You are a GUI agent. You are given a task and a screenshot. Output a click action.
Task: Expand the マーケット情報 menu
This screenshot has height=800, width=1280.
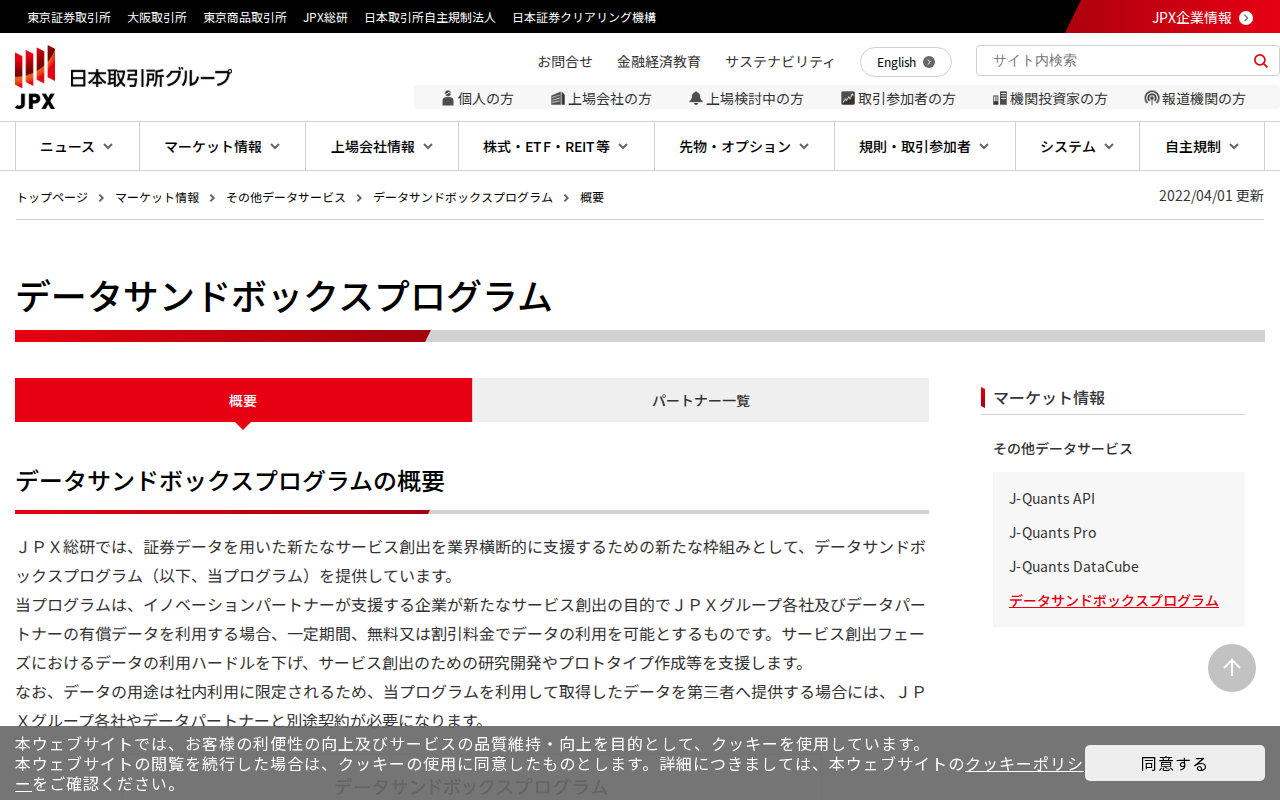click(222, 147)
